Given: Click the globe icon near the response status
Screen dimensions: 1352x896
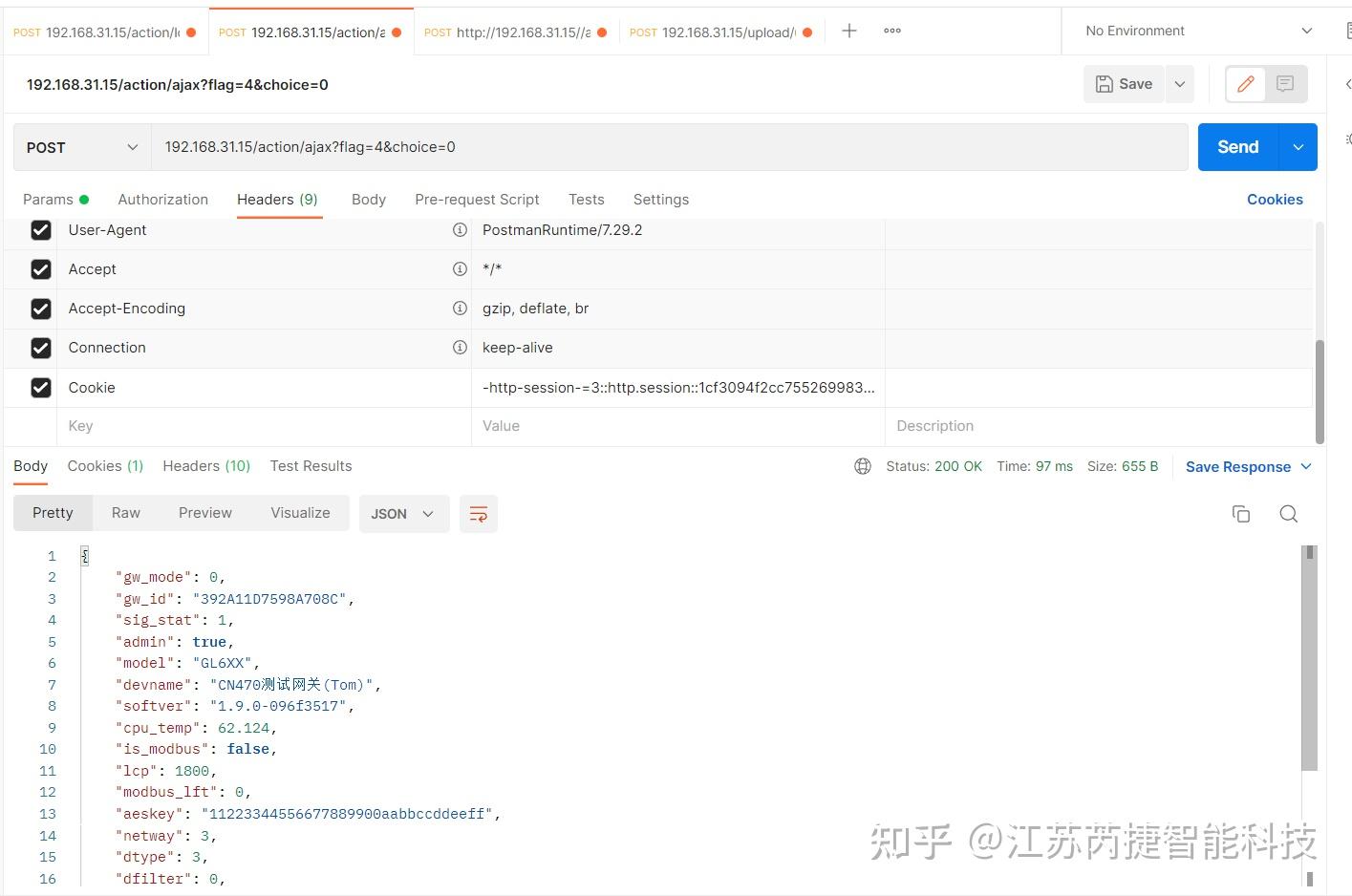Looking at the screenshot, I should [863, 466].
